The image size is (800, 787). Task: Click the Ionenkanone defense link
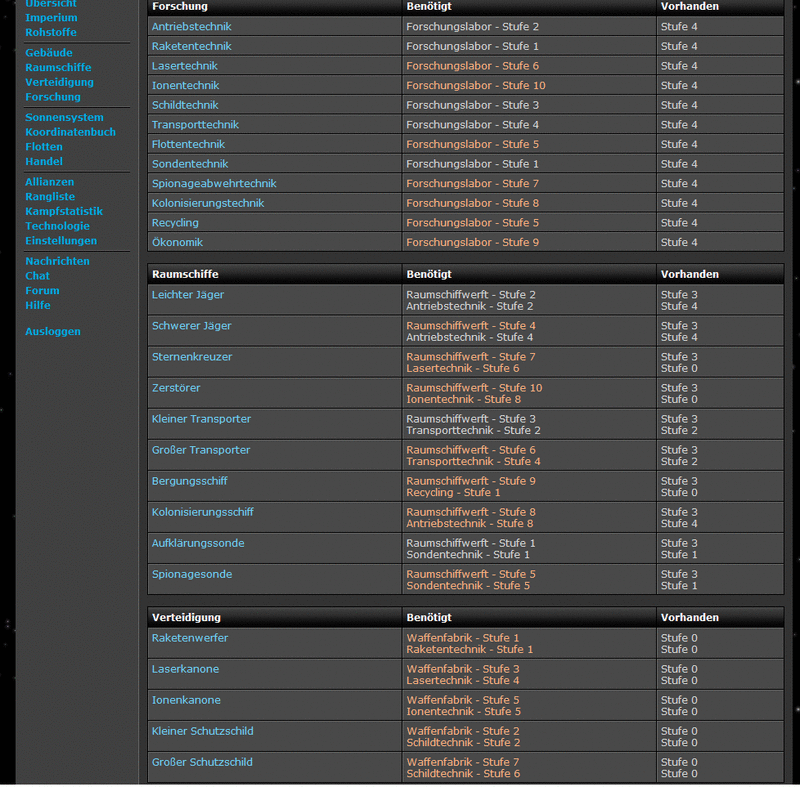coord(186,700)
